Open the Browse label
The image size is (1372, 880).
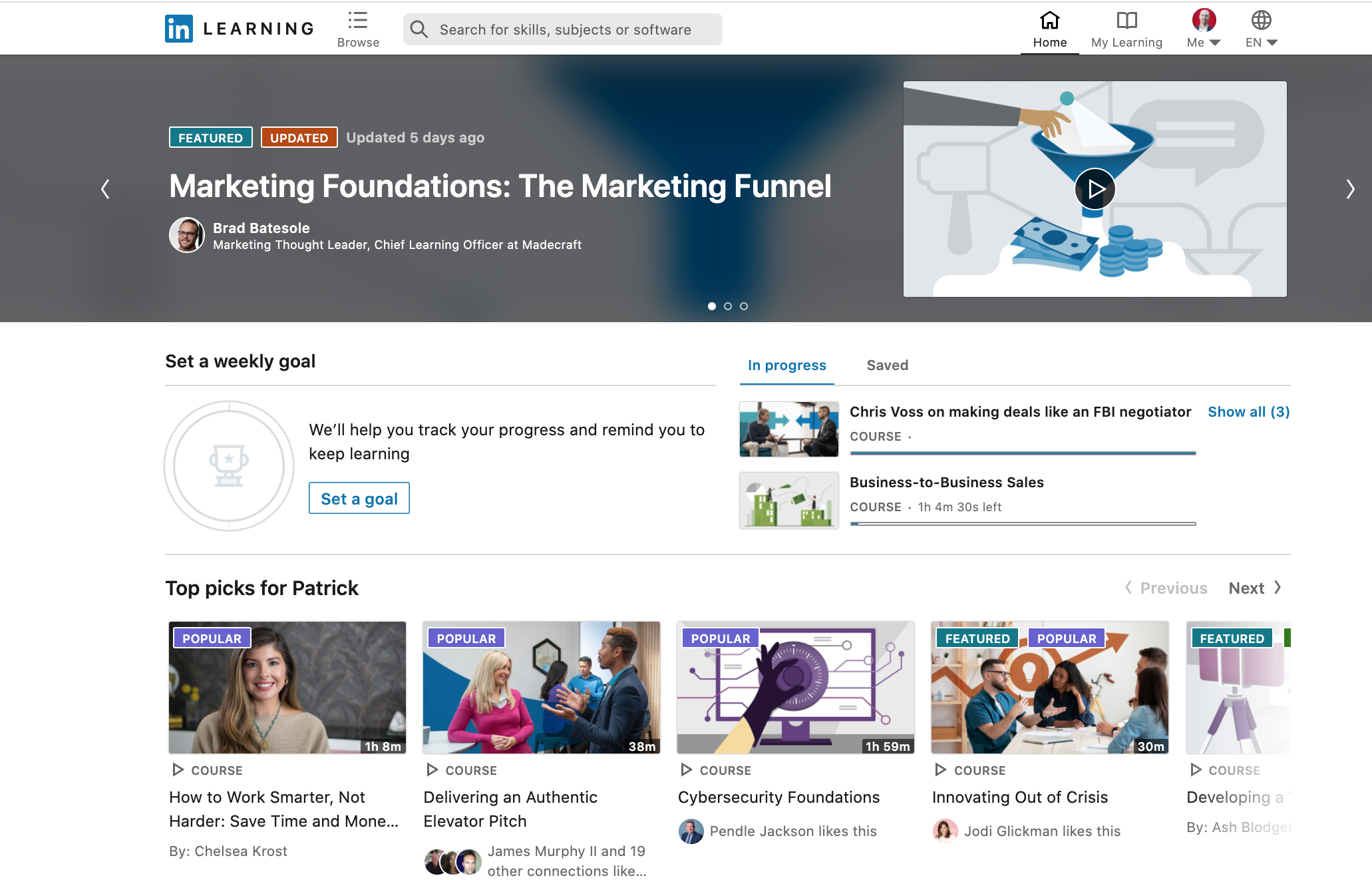pos(358,43)
